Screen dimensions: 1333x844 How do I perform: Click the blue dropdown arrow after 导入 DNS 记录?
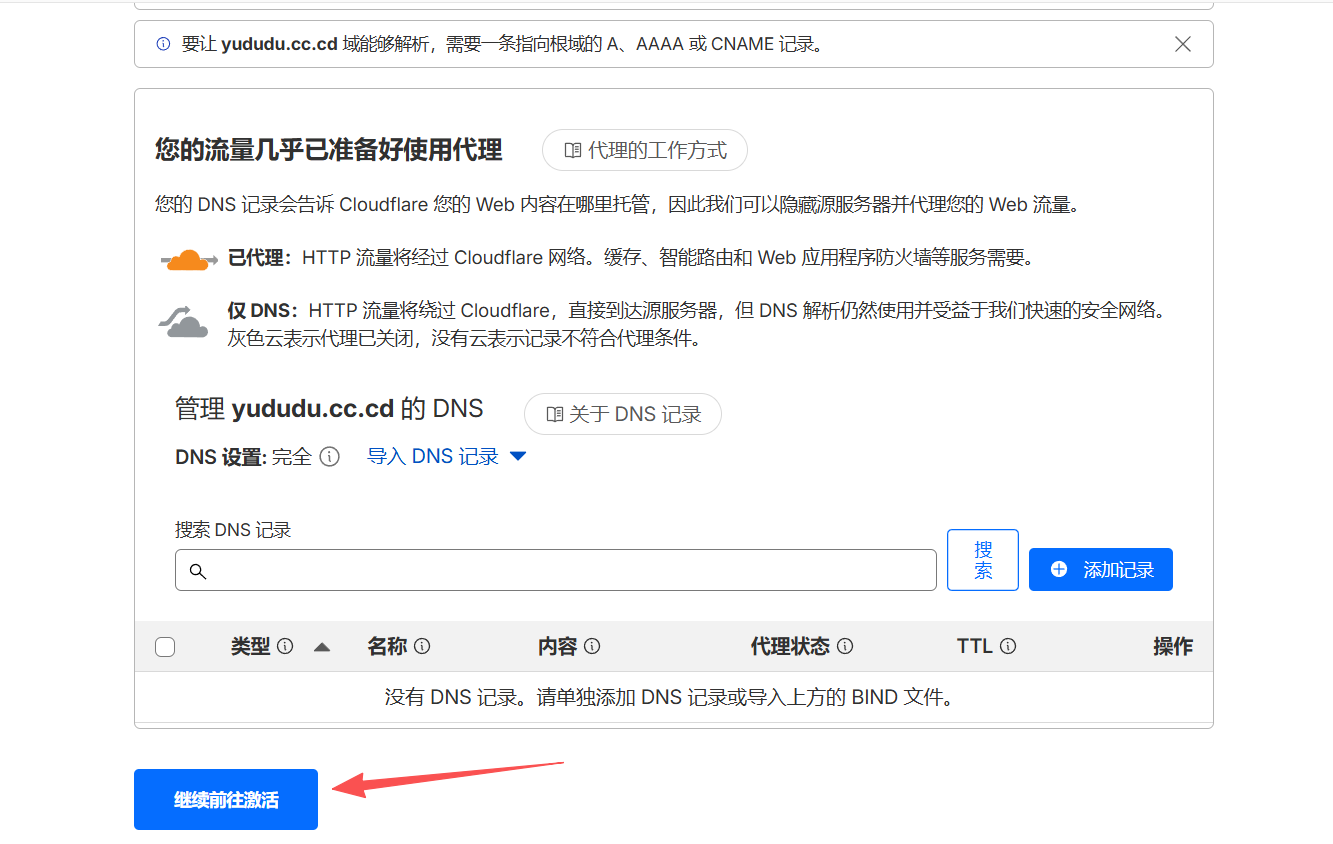(518, 456)
